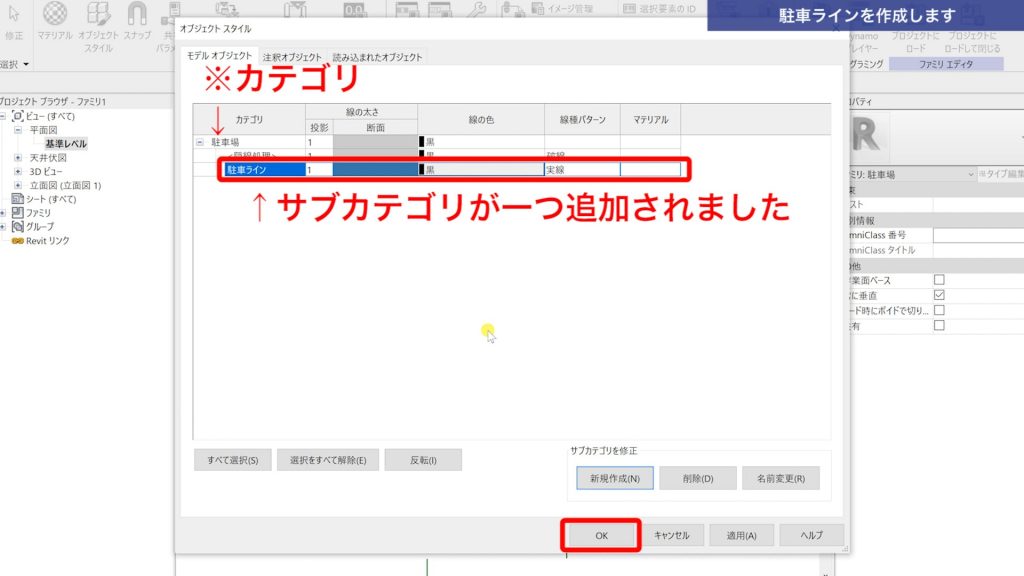Expand the 天井伏図 tree node
1024x576 pixels.
[x=18, y=158]
